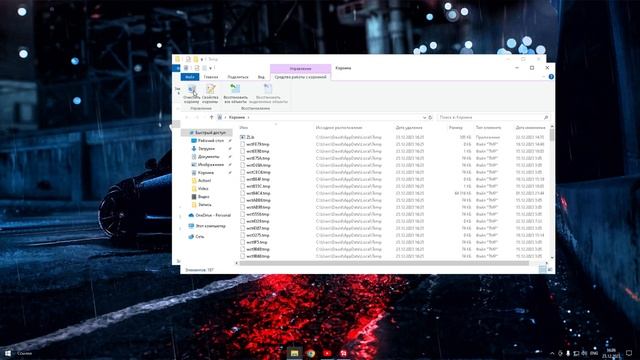
Task: Switch to large icons view in status bar
Action: coord(550,269)
